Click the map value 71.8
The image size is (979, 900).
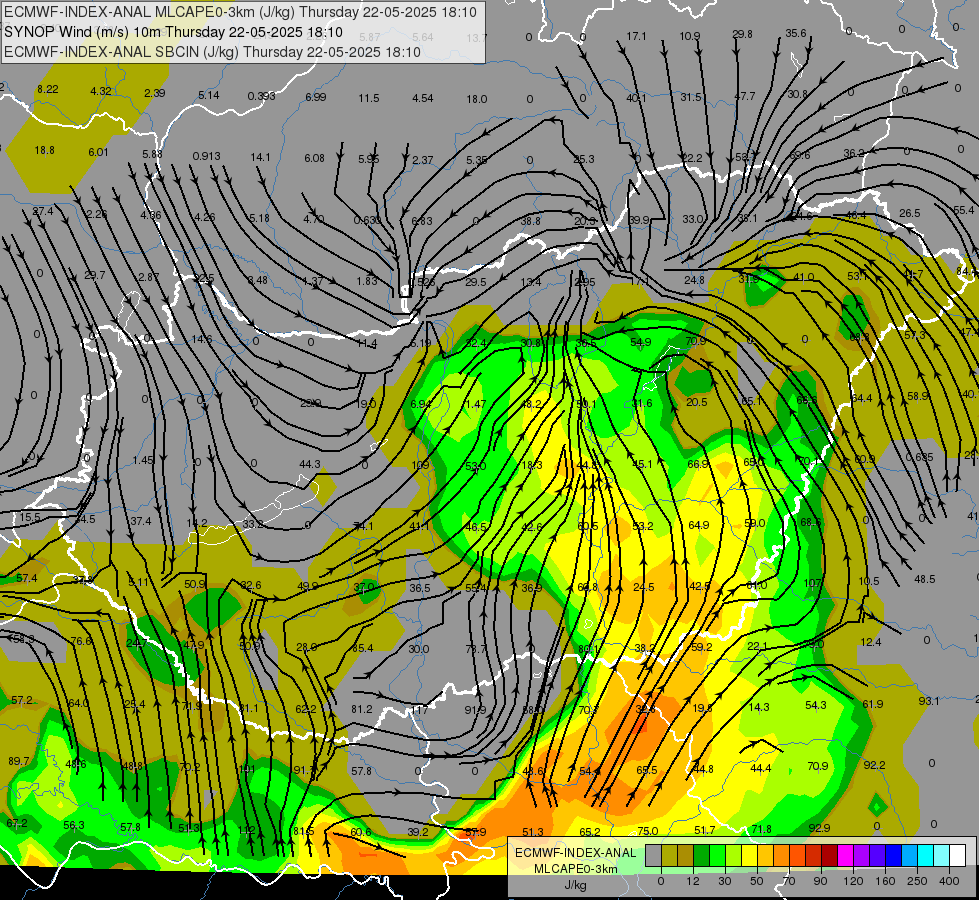pos(761,829)
